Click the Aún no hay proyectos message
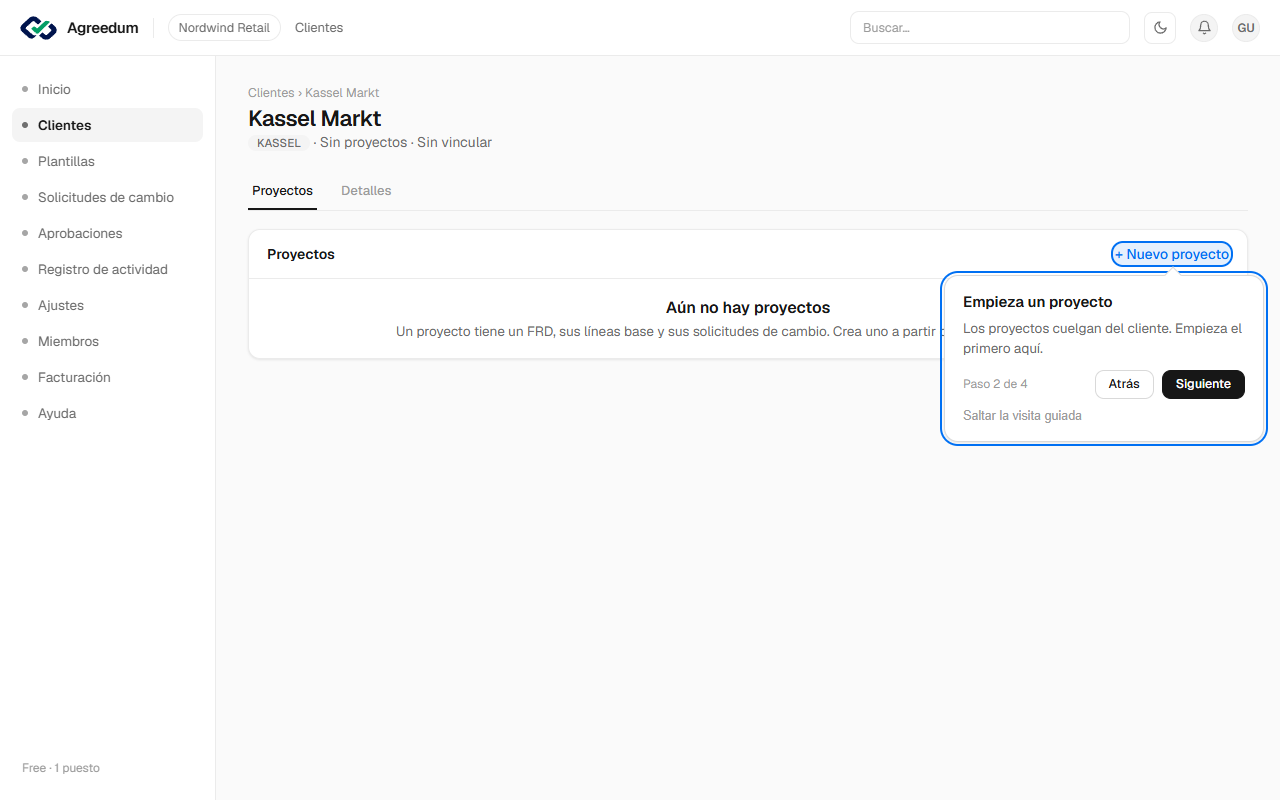1280x800 pixels. click(x=748, y=308)
